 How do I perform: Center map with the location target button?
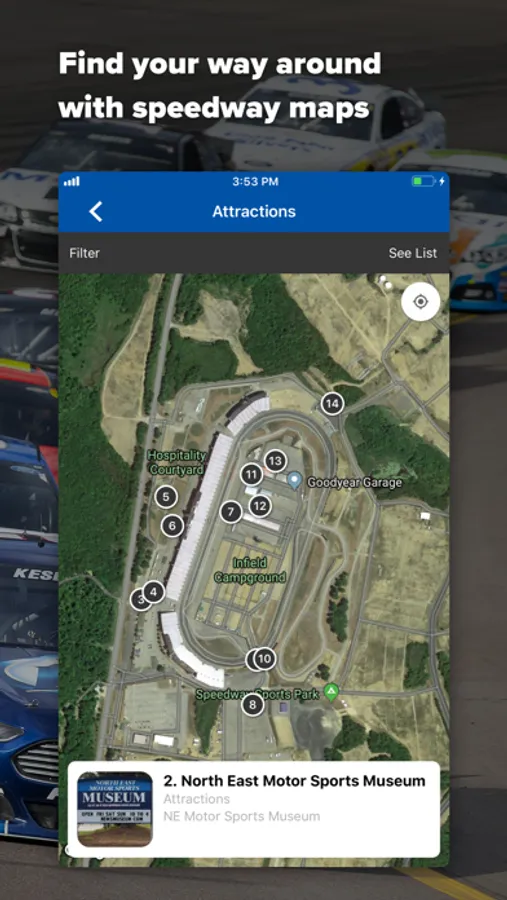point(420,301)
